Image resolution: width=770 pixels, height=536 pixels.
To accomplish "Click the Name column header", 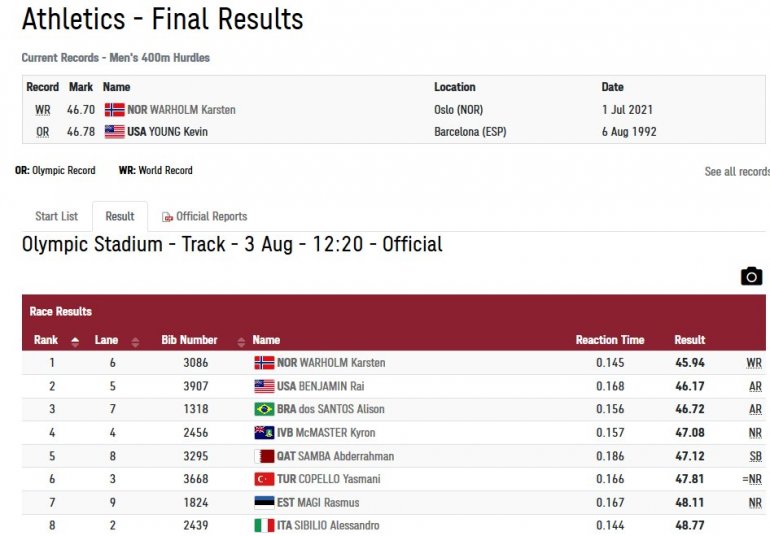I will (x=266, y=340).
